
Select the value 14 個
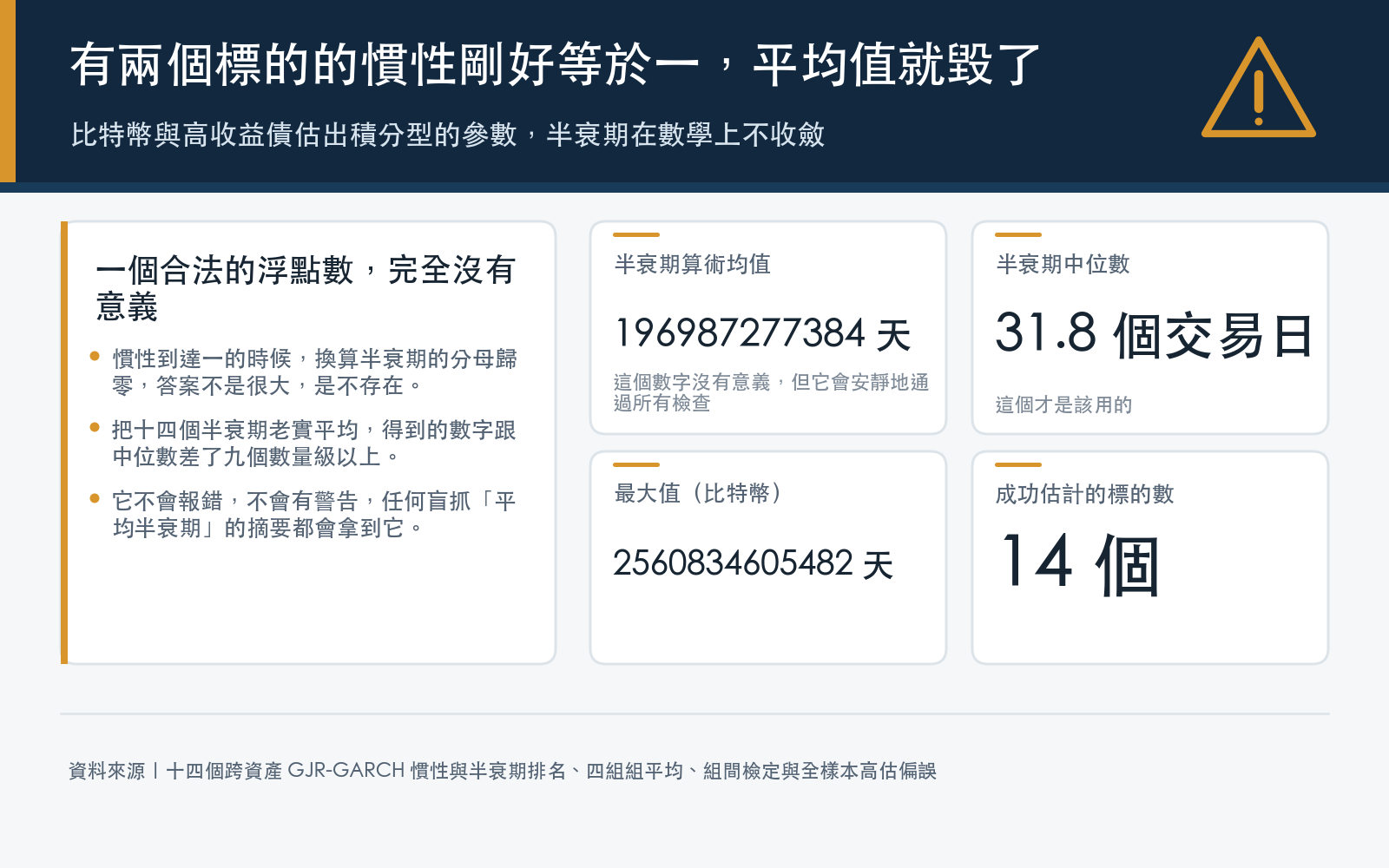(x=1079, y=564)
